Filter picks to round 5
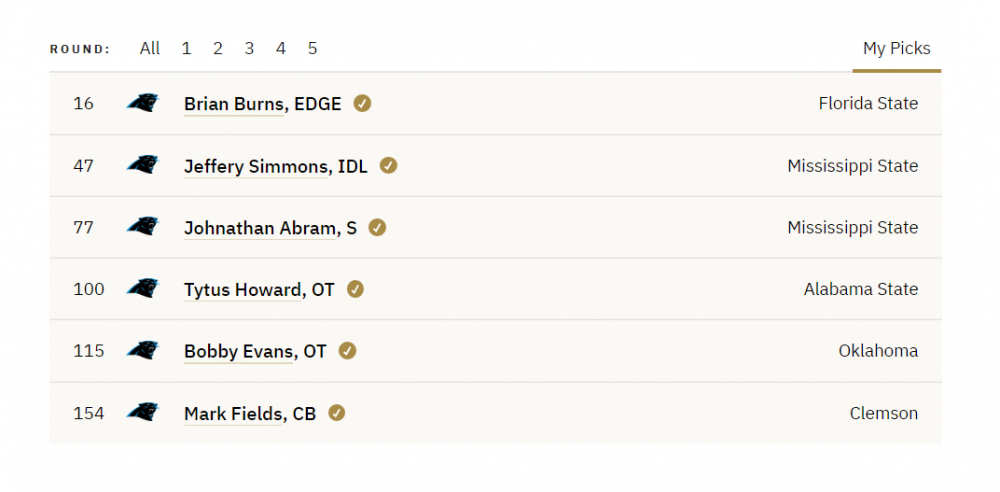1000x492 pixels. pyautogui.click(x=312, y=48)
